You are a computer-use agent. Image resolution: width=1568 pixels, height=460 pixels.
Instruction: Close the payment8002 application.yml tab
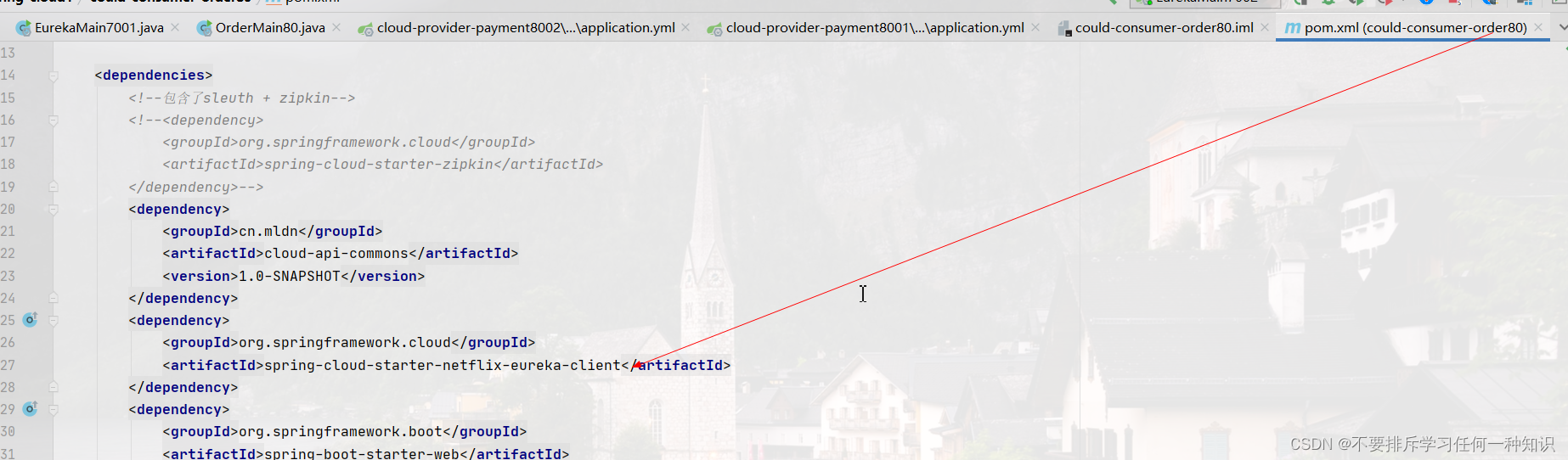(x=685, y=28)
